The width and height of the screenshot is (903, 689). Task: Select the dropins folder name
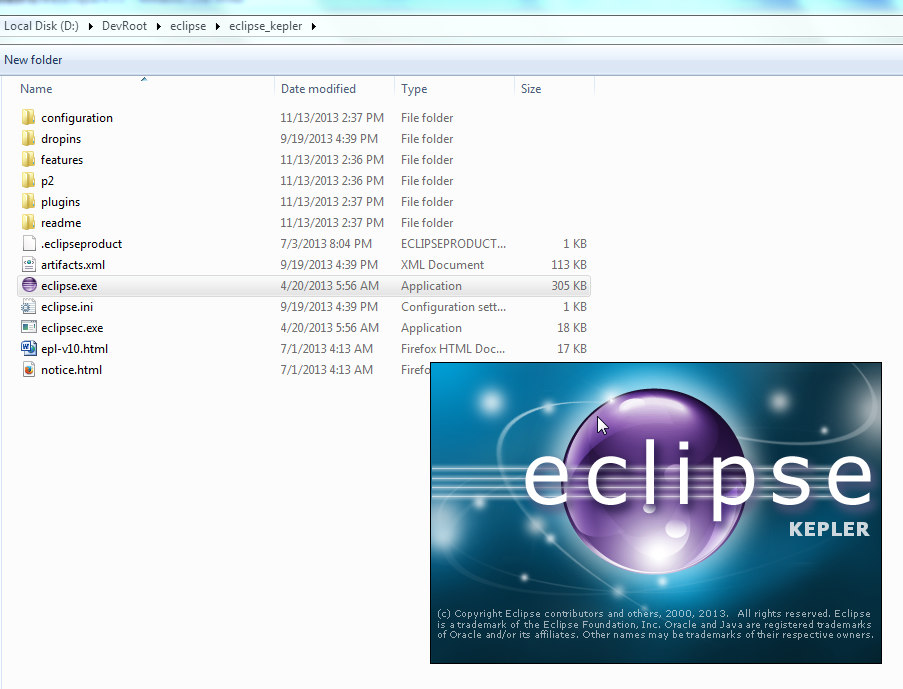(x=61, y=139)
